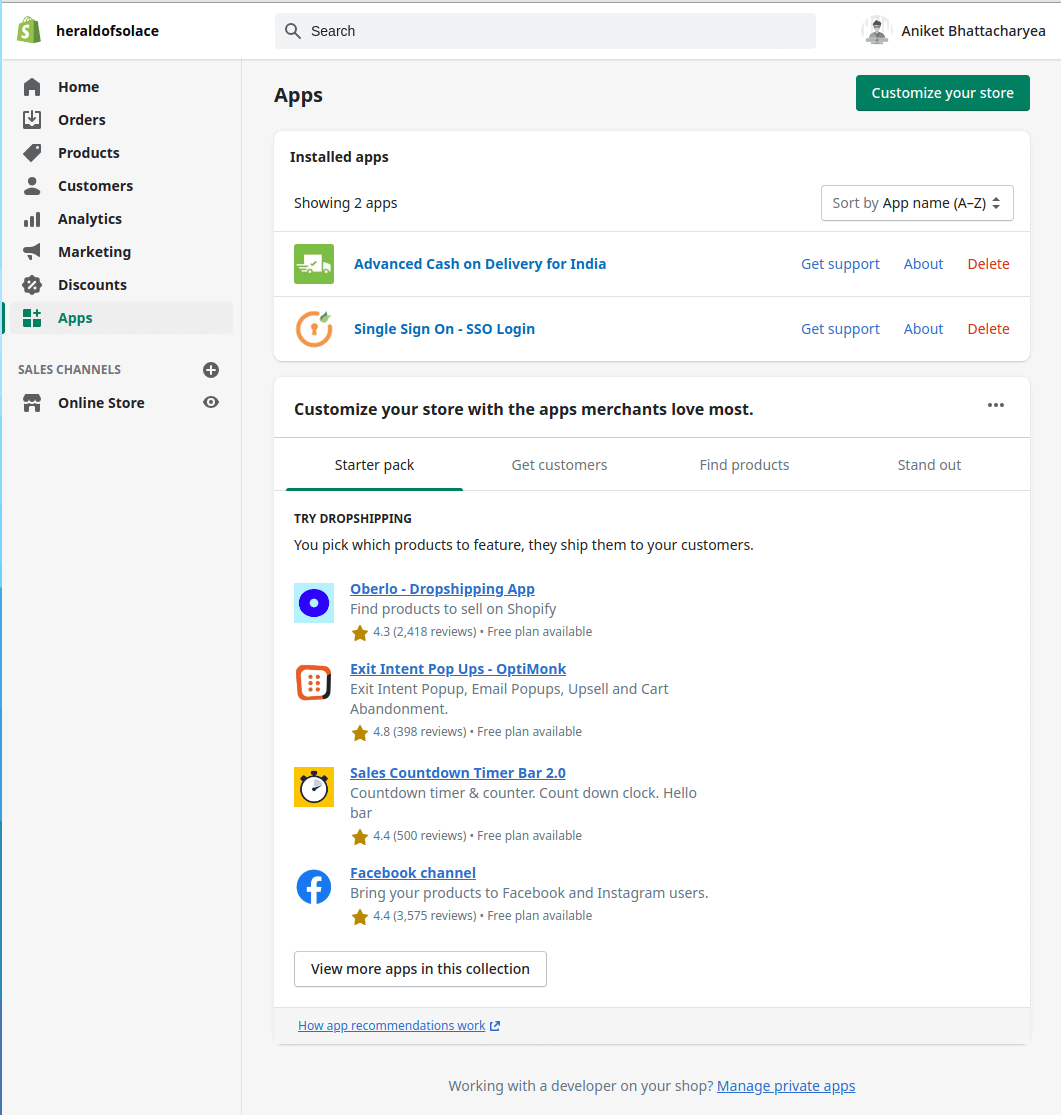Click OptiMonk's 4.8 (398 reviews) rating
Image resolution: width=1061 pixels, height=1115 pixels.
420,732
